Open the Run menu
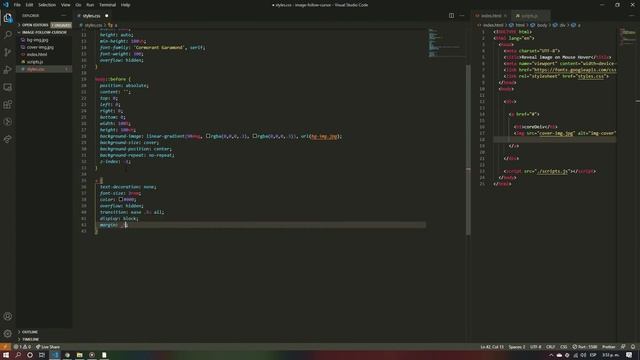The width and height of the screenshot is (640, 360). point(90,5)
